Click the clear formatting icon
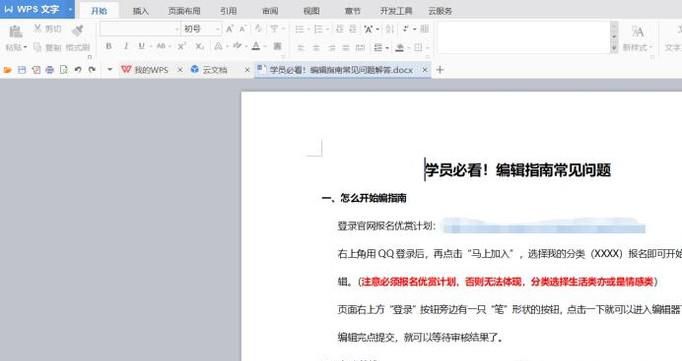The height and width of the screenshot is (361, 682). pos(258,29)
